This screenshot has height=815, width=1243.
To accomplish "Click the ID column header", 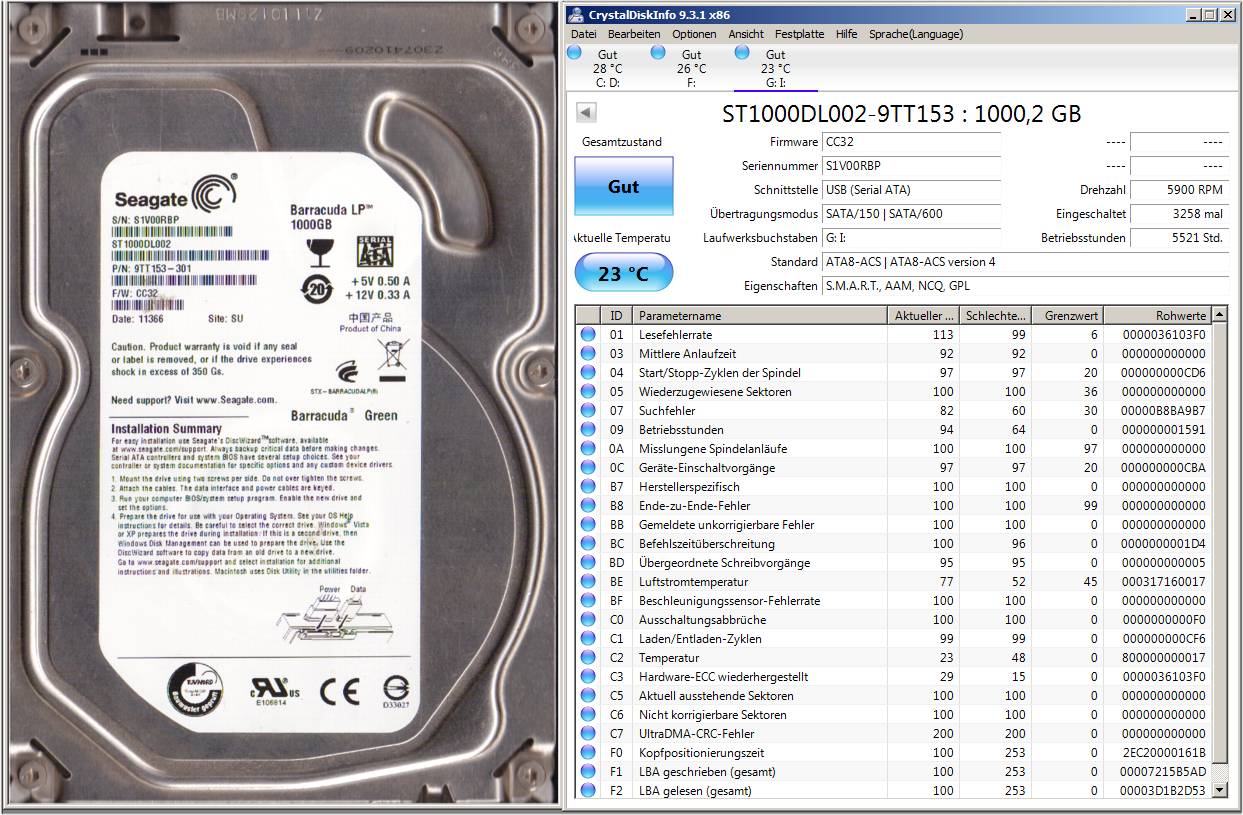I will tap(618, 315).
